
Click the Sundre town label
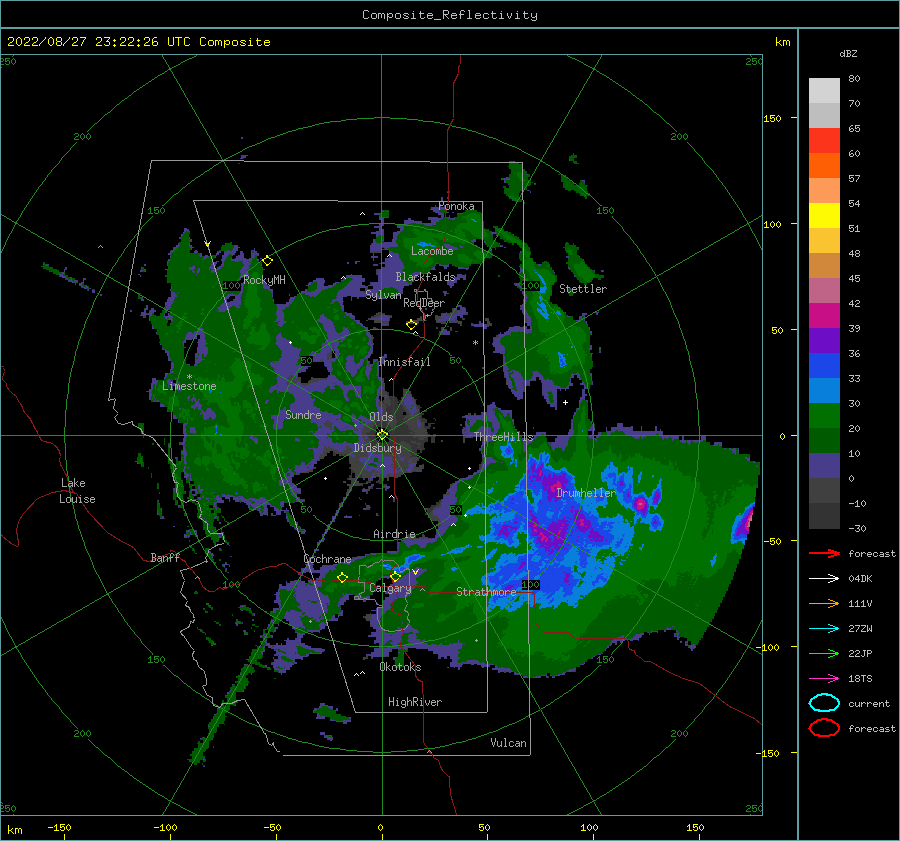tap(303, 414)
